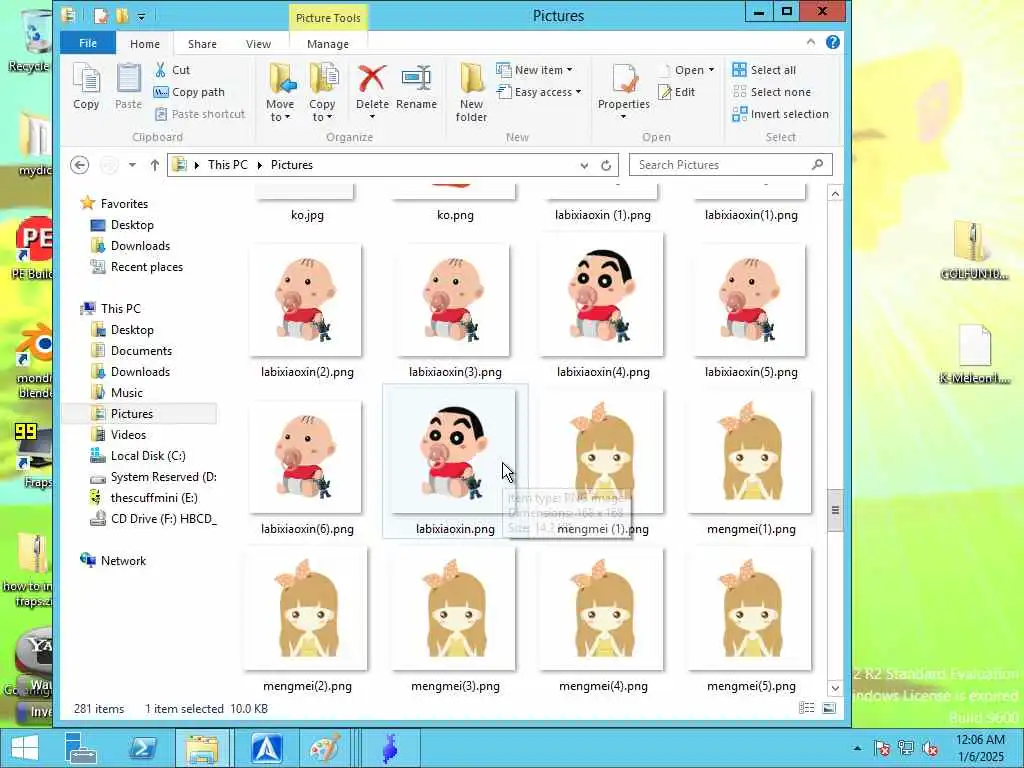
Task: Click the Picture Tools contextual tab
Action: (x=328, y=18)
